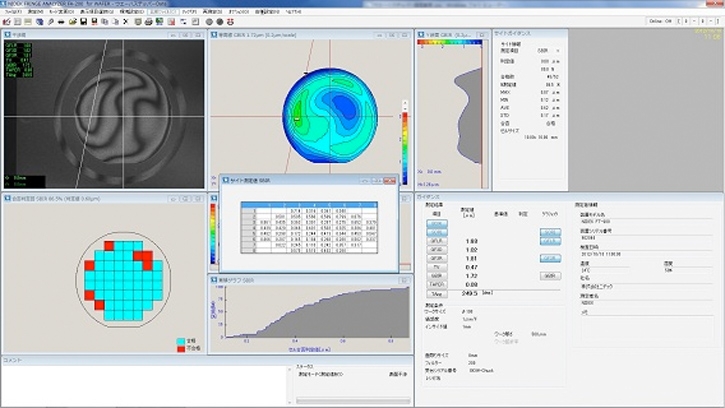Toggle the SBIR item button
This screenshot has width=725, height=408.
(x=437, y=274)
